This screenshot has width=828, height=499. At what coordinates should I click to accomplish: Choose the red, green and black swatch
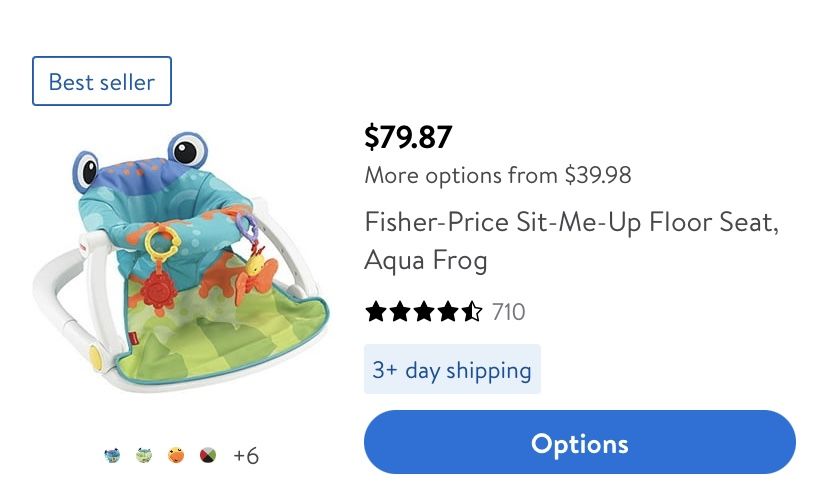tap(208, 456)
